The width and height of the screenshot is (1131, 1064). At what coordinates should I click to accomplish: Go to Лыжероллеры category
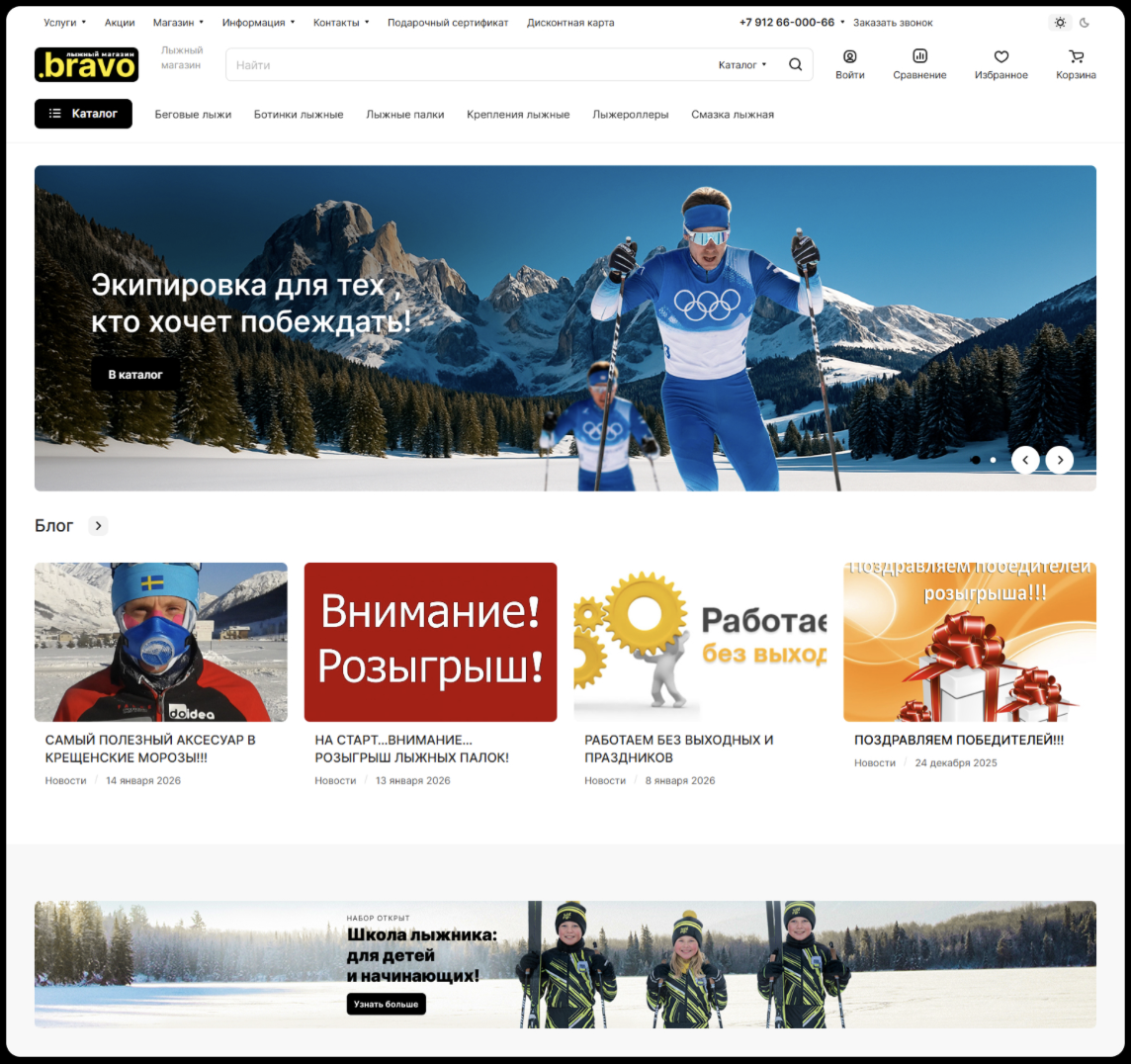coord(631,114)
